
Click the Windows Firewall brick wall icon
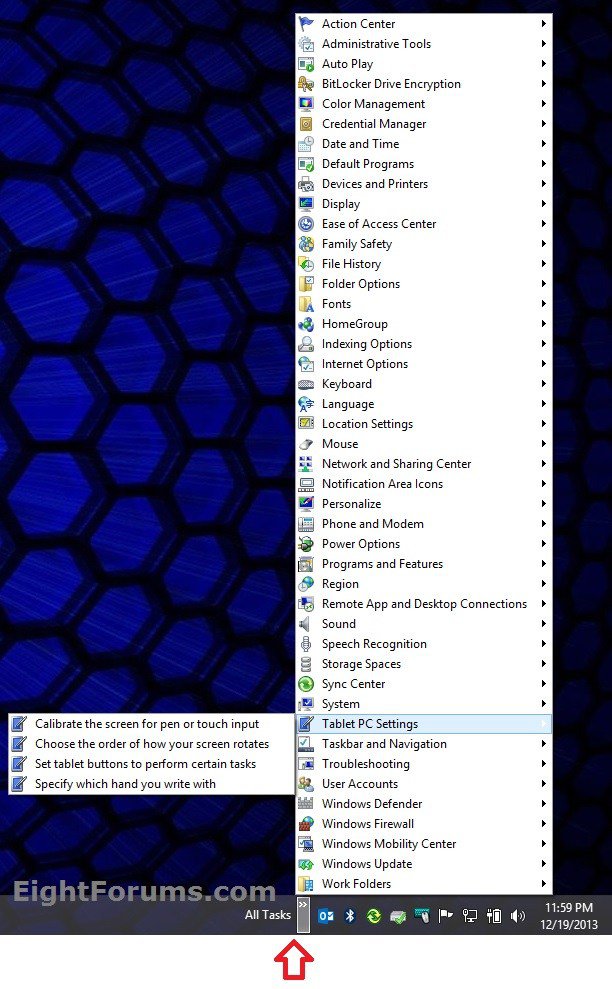pyautogui.click(x=306, y=824)
